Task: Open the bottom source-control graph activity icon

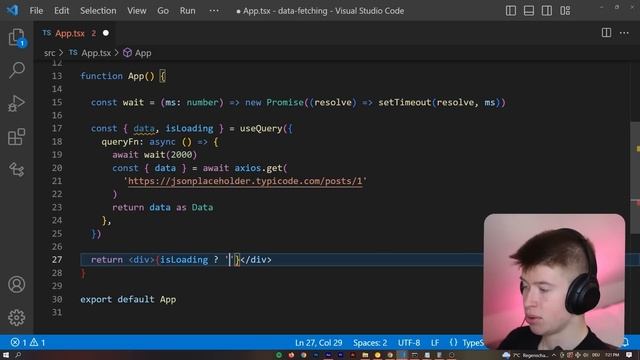Action: pyautogui.click(x=16, y=169)
